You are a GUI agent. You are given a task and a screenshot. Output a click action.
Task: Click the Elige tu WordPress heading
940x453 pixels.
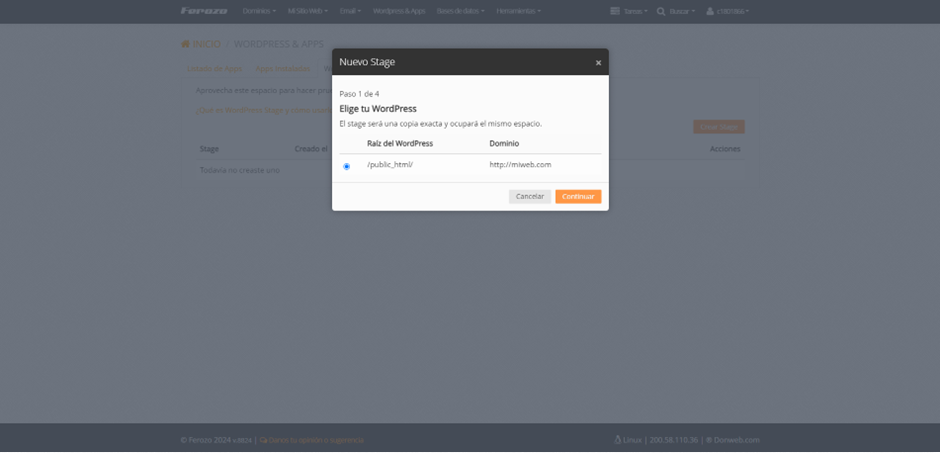378,108
